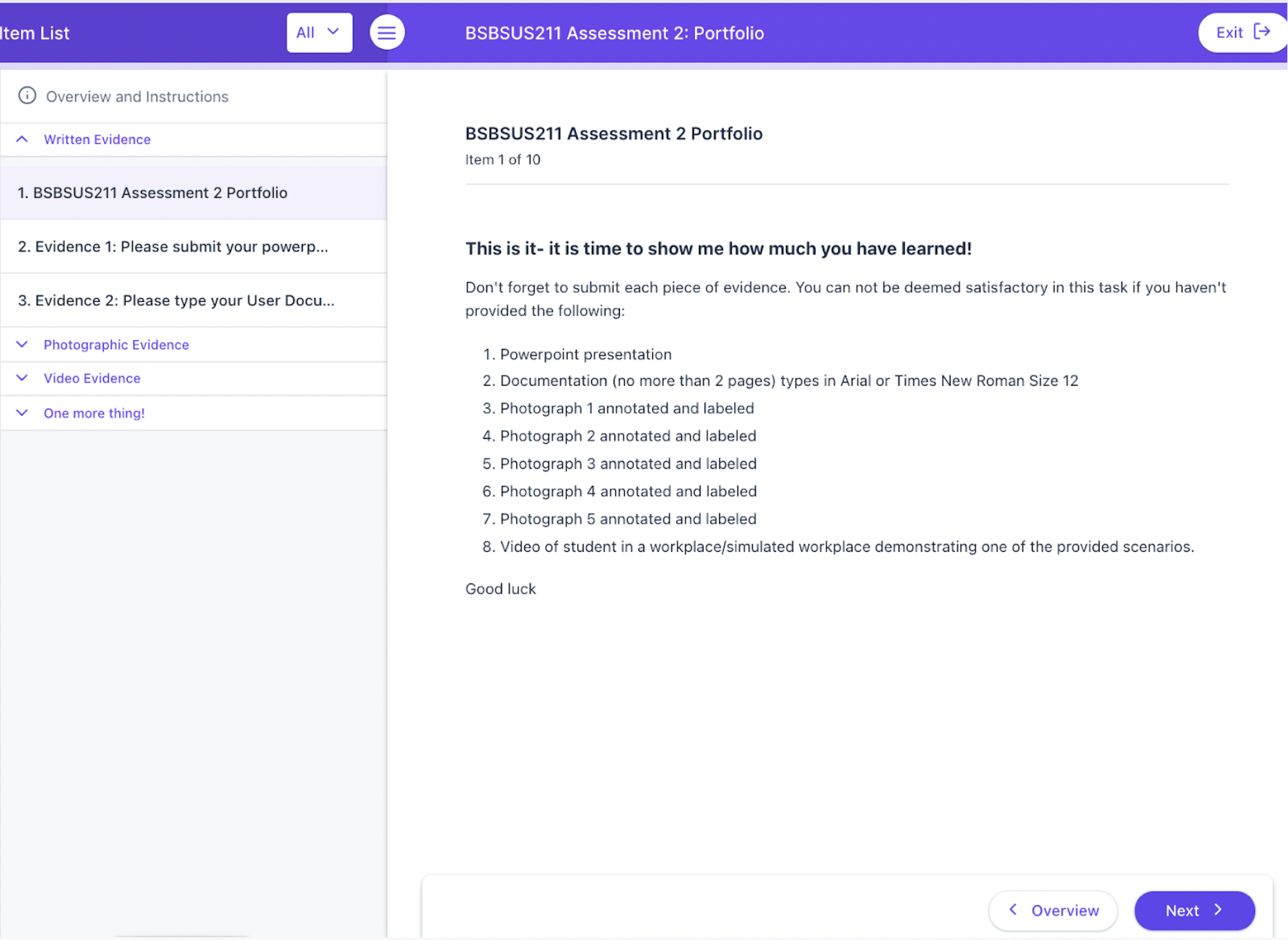Expand the One more thing! section

click(22, 413)
